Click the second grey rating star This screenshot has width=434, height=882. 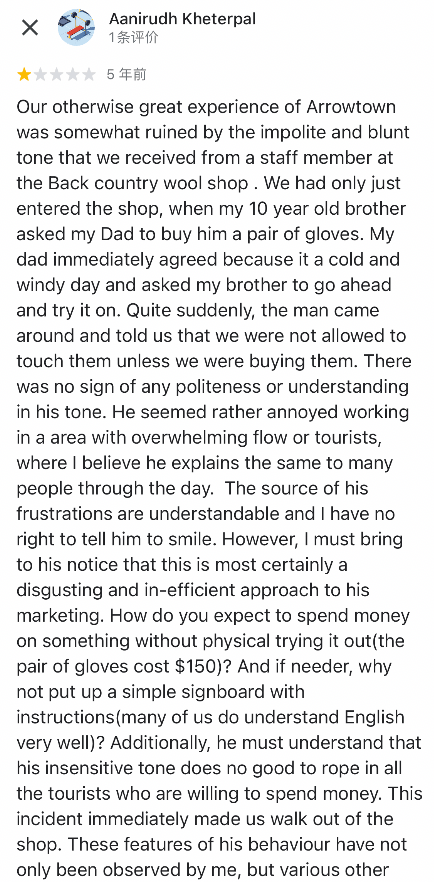pyautogui.click(x=40, y=74)
